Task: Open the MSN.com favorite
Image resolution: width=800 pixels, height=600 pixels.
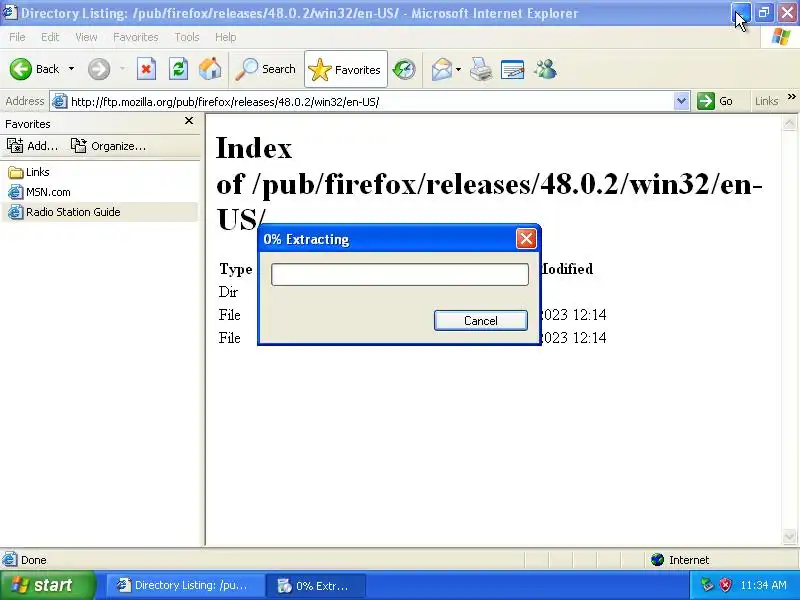Action: click(x=39, y=192)
